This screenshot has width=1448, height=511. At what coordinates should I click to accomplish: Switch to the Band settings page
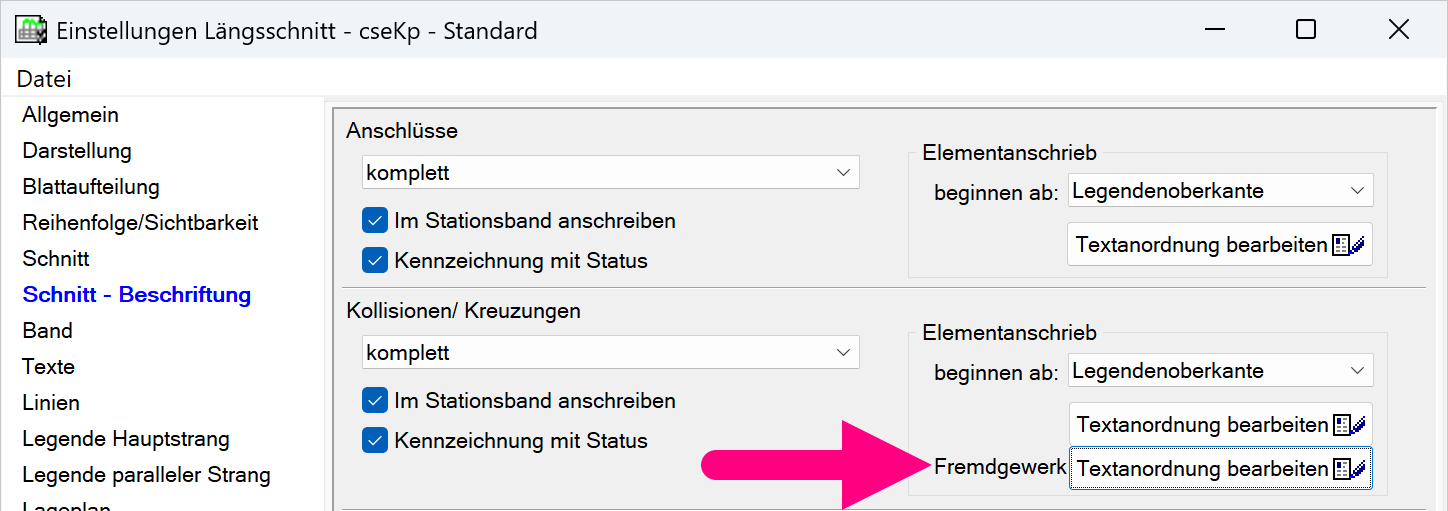pyautogui.click(x=47, y=331)
